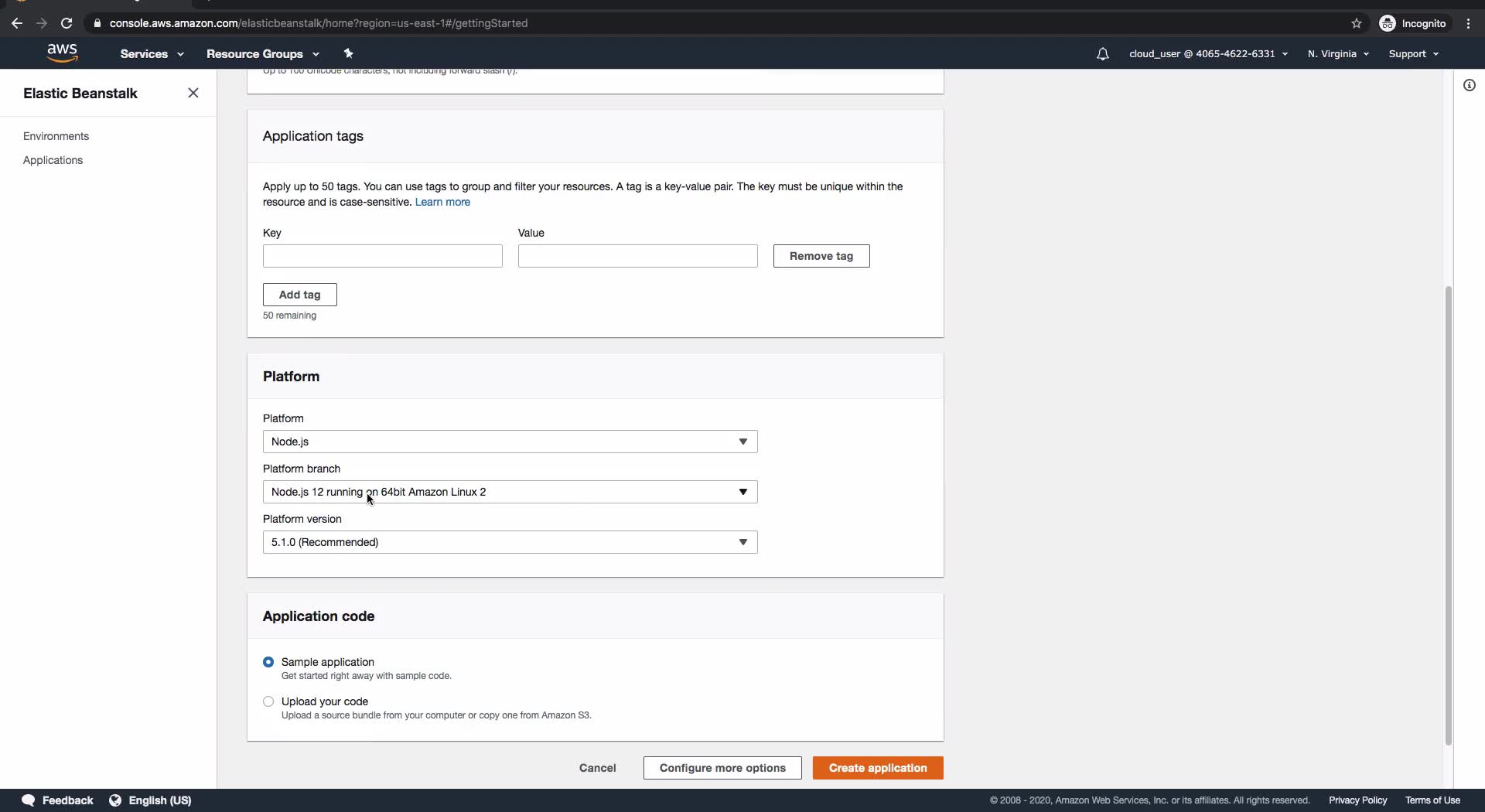1485x812 pixels.
Task: Click the page vertical scrollbar thumb
Action: pos(1449,516)
